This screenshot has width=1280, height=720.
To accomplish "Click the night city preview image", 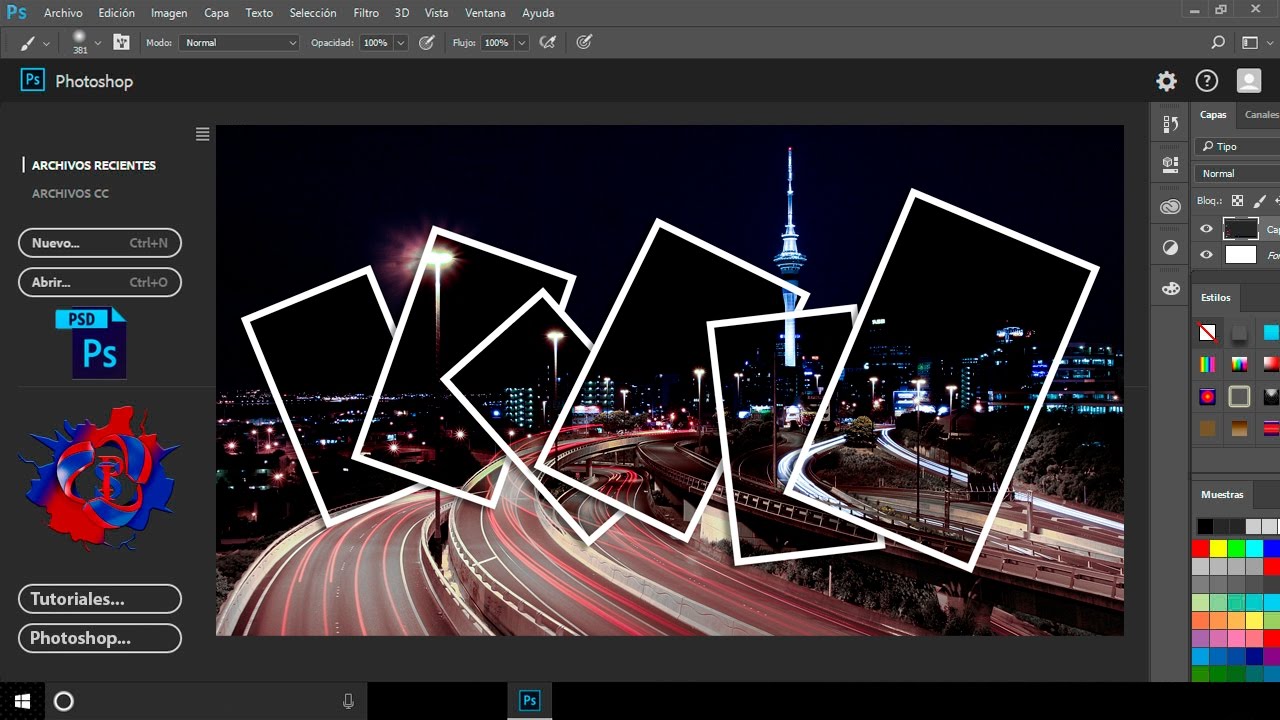I will pos(670,380).
